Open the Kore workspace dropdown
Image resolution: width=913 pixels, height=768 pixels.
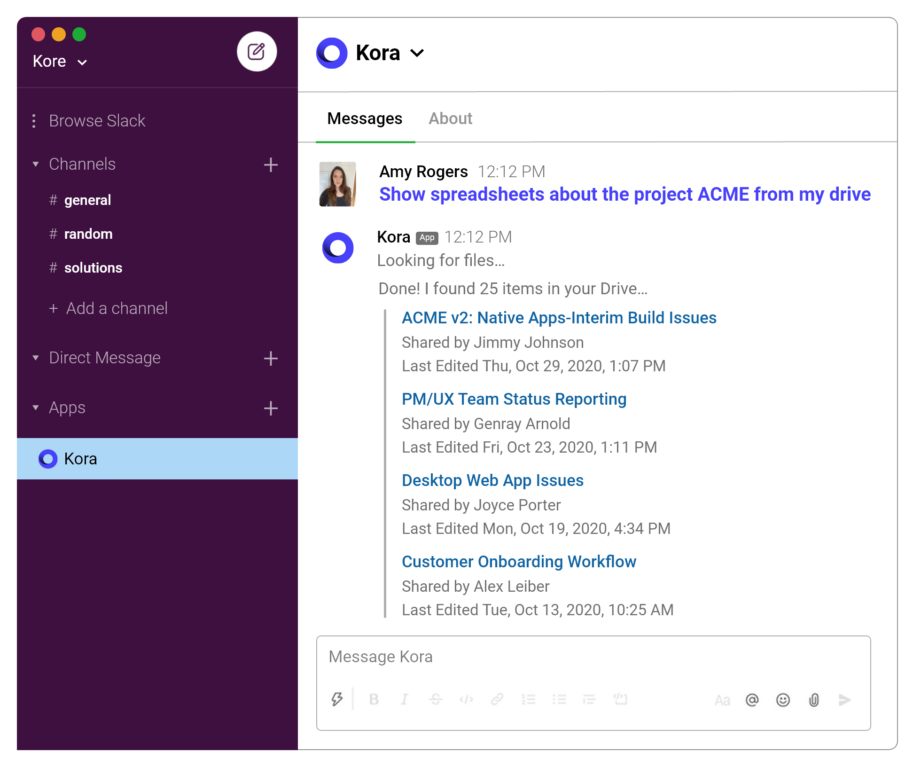(x=59, y=61)
